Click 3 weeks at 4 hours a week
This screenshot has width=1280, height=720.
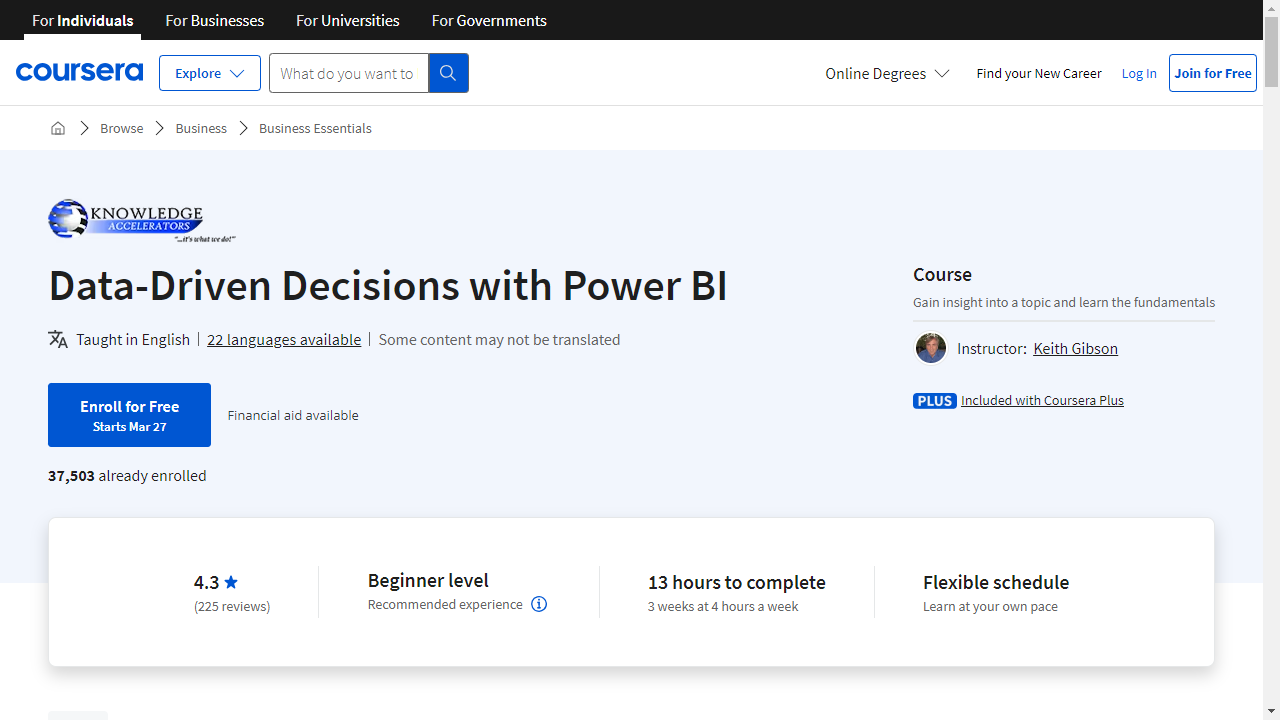pyautogui.click(x=723, y=606)
